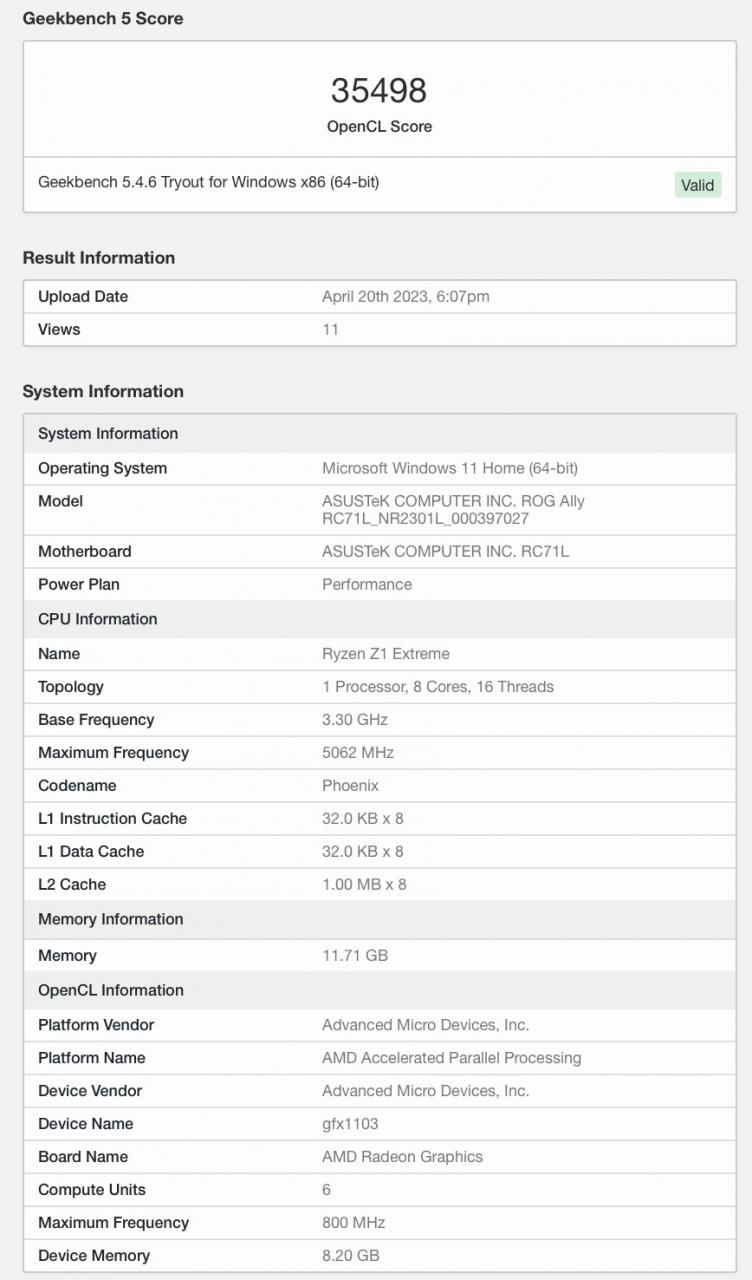Click the Codename value Phoenix
This screenshot has height=1280, width=752.
click(350, 785)
